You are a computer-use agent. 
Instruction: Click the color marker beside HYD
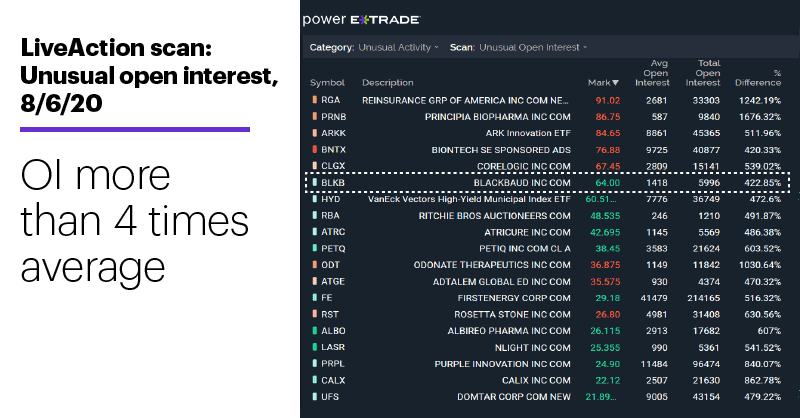[x=315, y=199]
